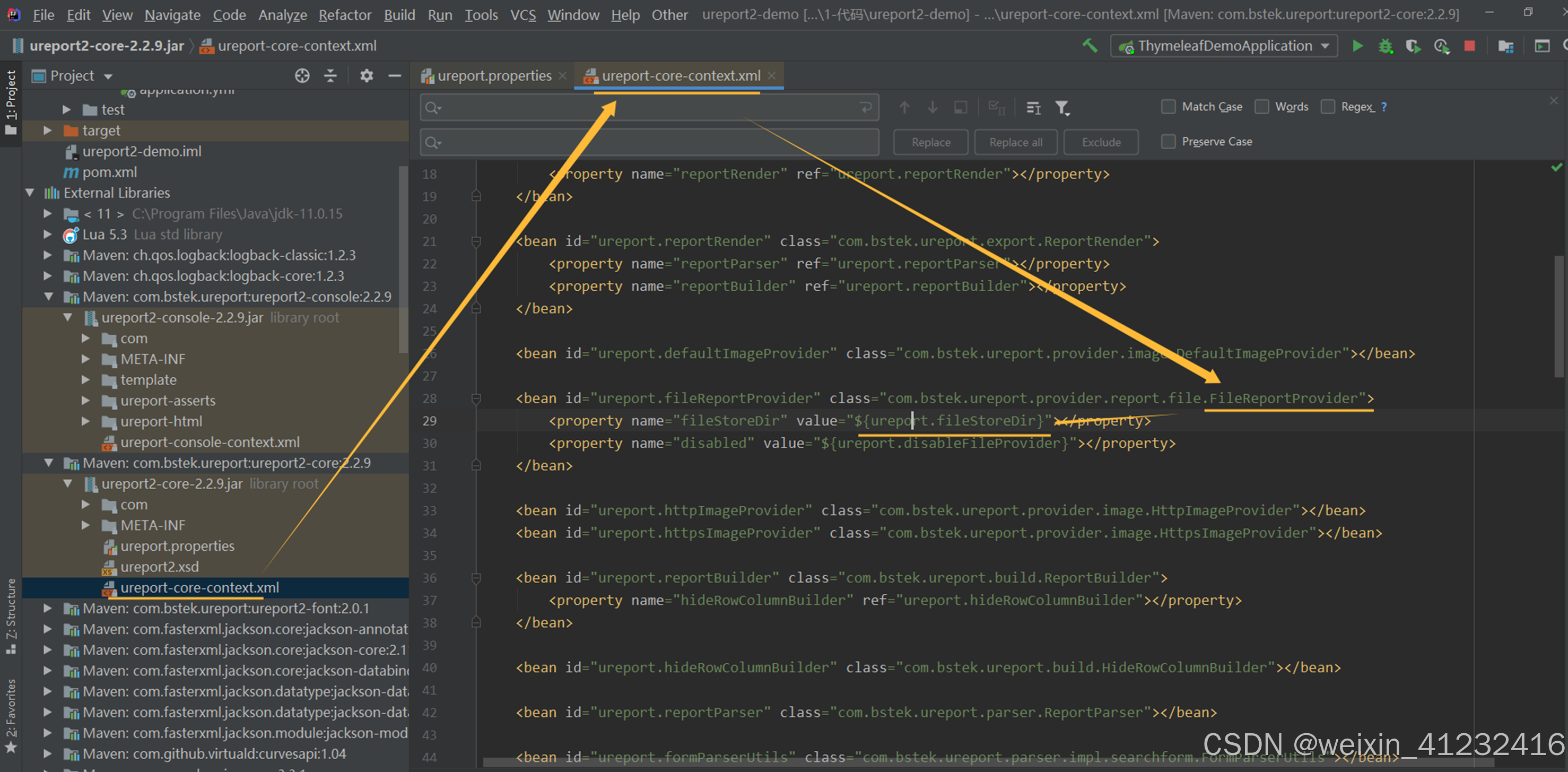Click the Debug bug icon
Screen dimensions: 1568x772
[x=1386, y=46]
